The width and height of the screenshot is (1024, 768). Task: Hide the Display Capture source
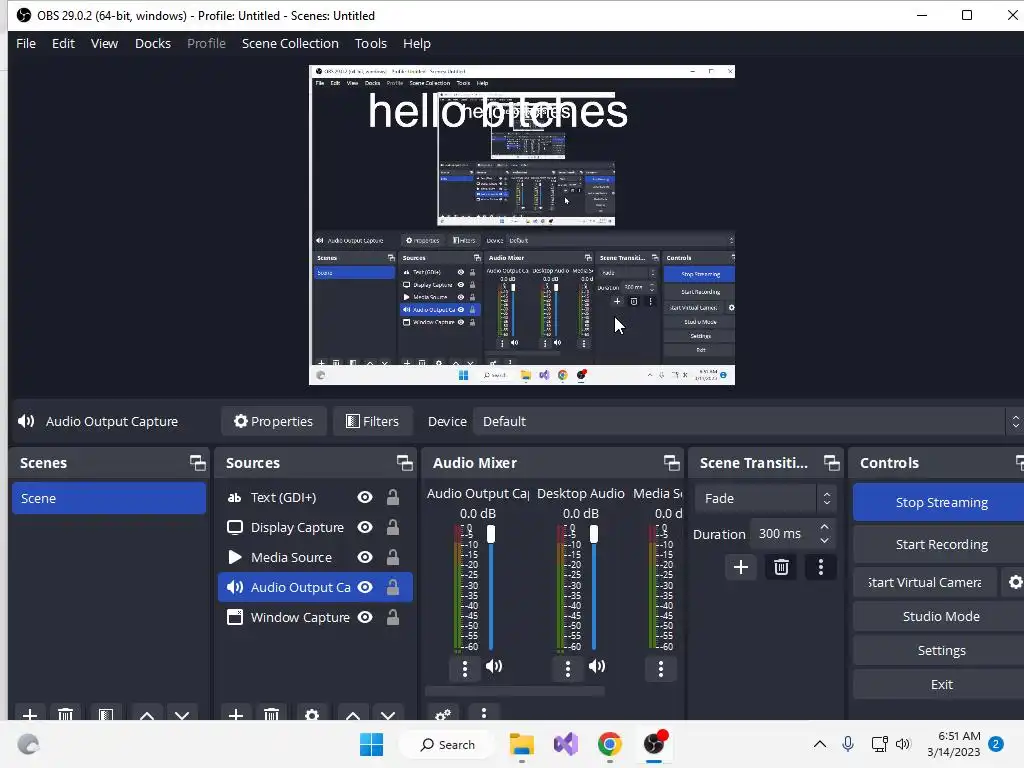pos(365,528)
